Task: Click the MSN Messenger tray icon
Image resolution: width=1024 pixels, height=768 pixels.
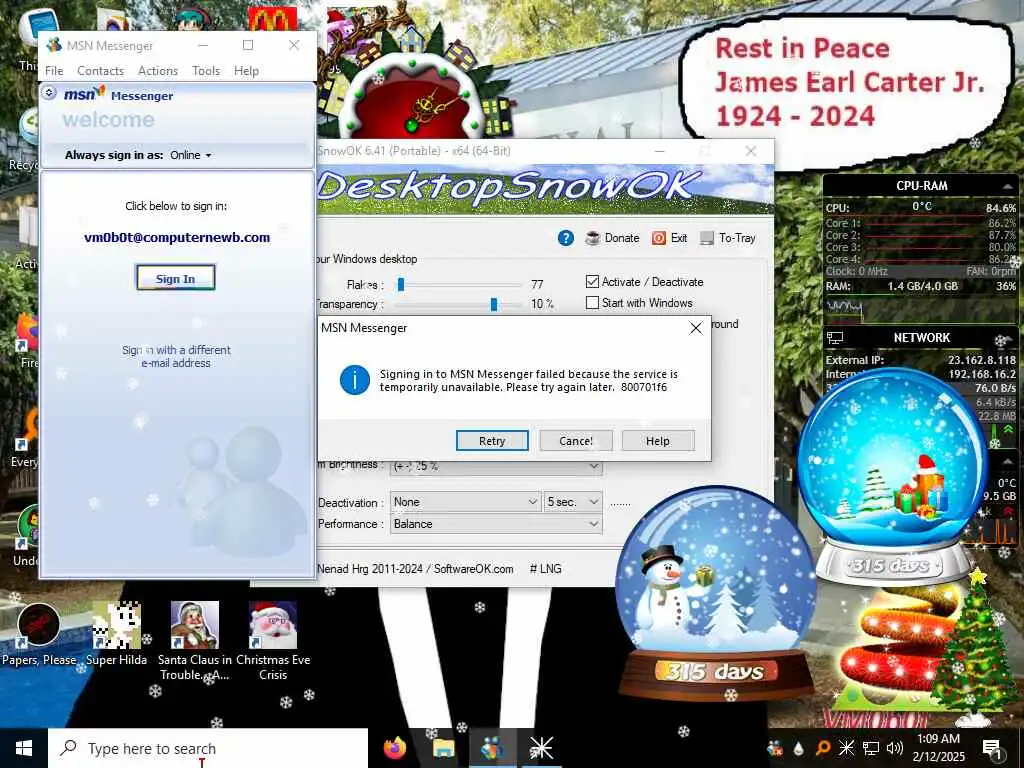Action: coord(775,748)
